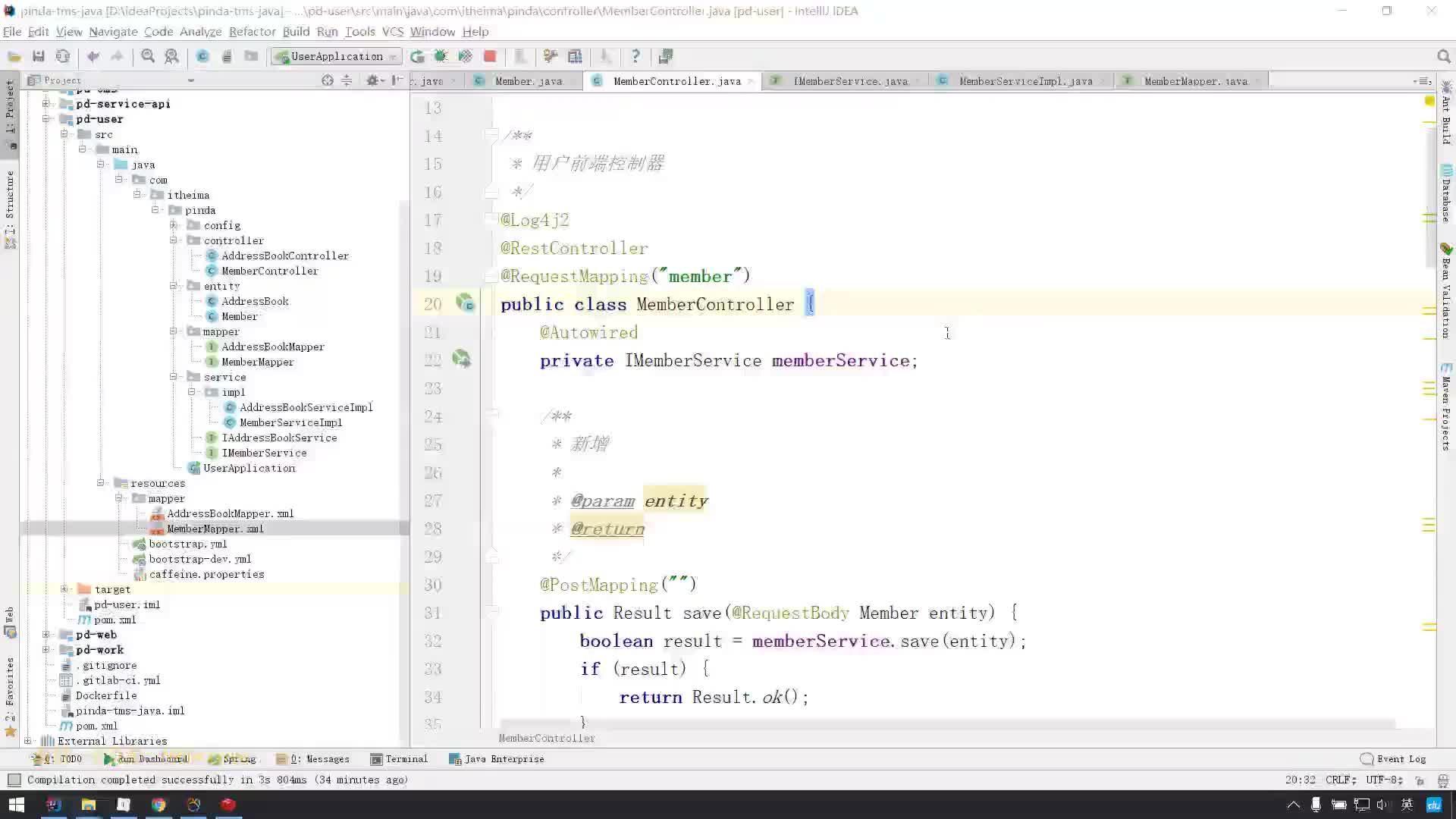Open Chrome from the Windows taskbar
This screenshot has height=819, width=1456.
pos(158,805)
